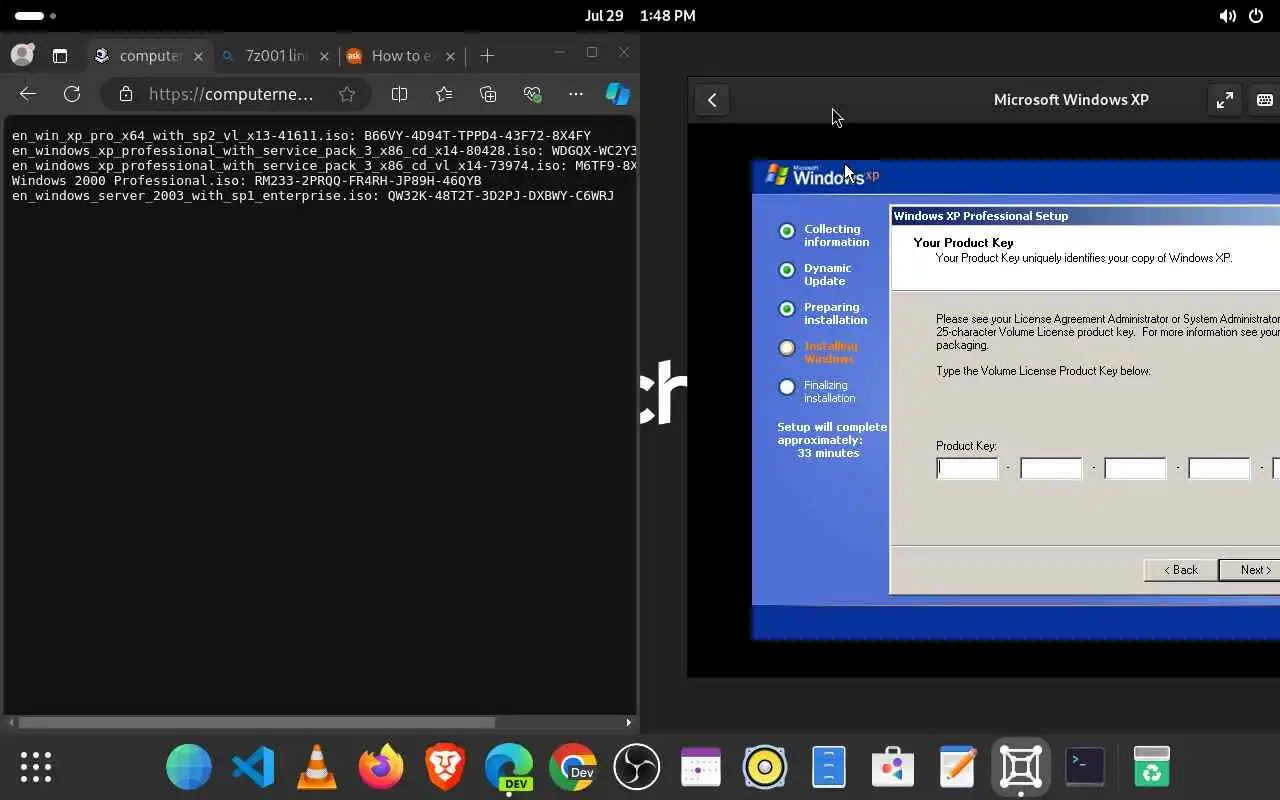Open the volume system menu
The height and width of the screenshot is (800, 1280).
1228,16
